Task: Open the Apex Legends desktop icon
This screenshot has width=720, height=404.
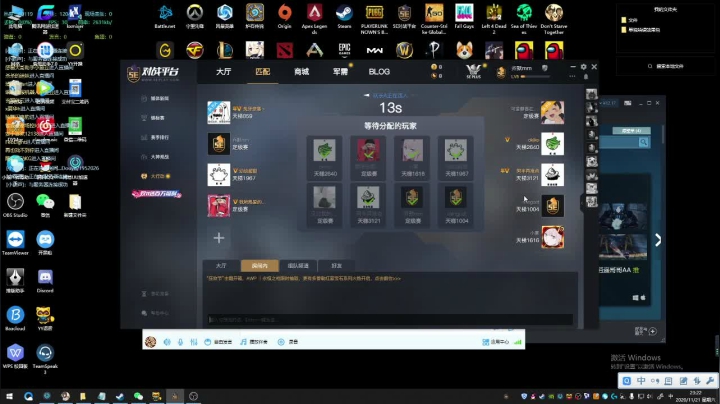Action: pyautogui.click(x=315, y=19)
